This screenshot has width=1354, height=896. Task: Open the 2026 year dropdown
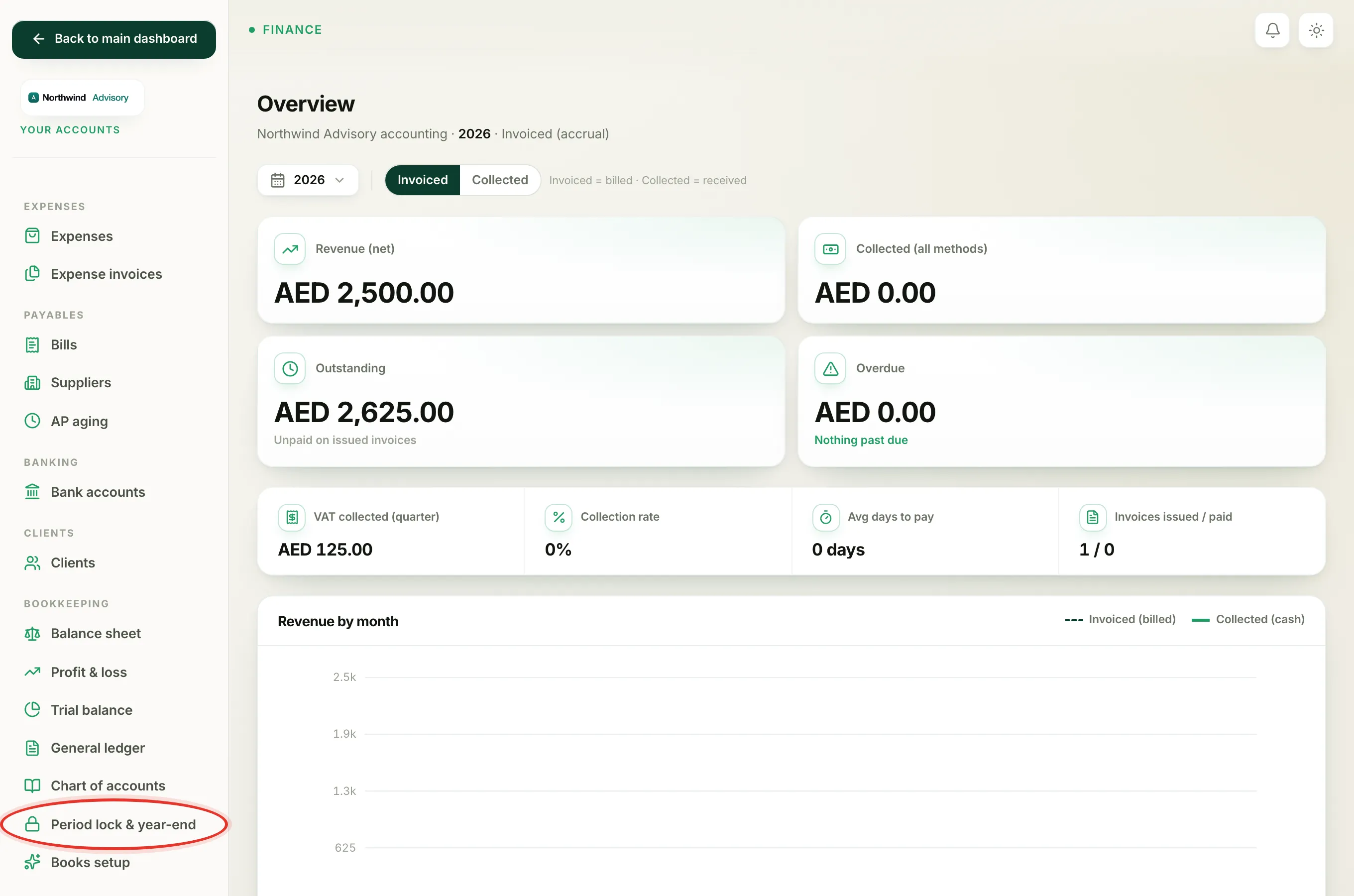(x=308, y=180)
